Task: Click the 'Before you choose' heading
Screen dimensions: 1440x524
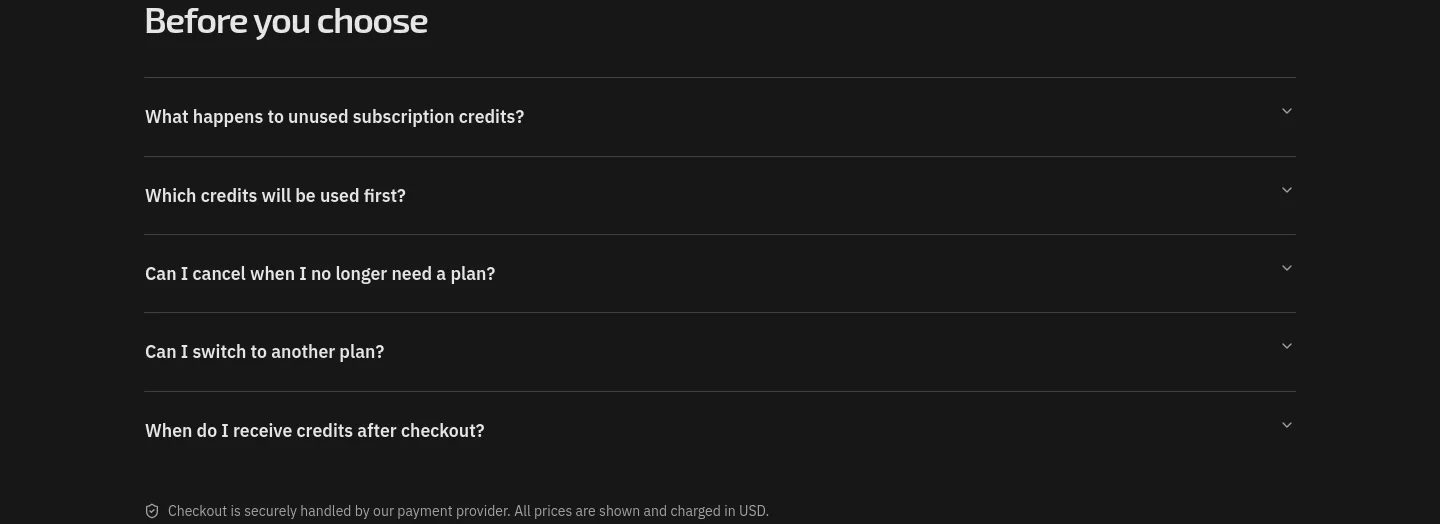Action: tap(286, 21)
